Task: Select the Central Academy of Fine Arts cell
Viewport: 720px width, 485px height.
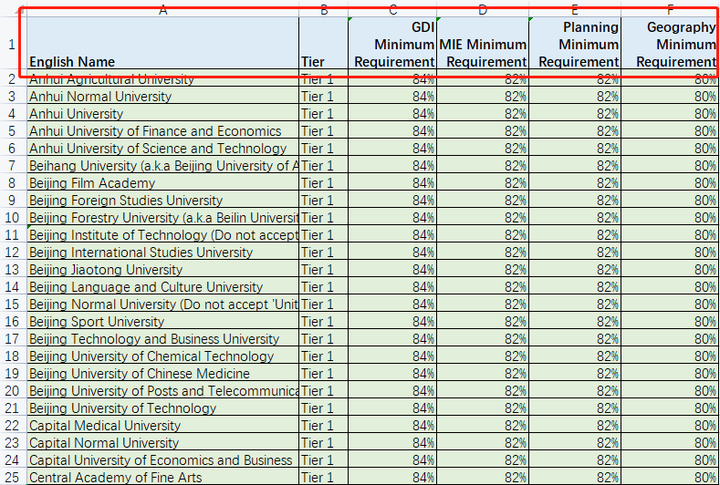Action: click(163, 477)
